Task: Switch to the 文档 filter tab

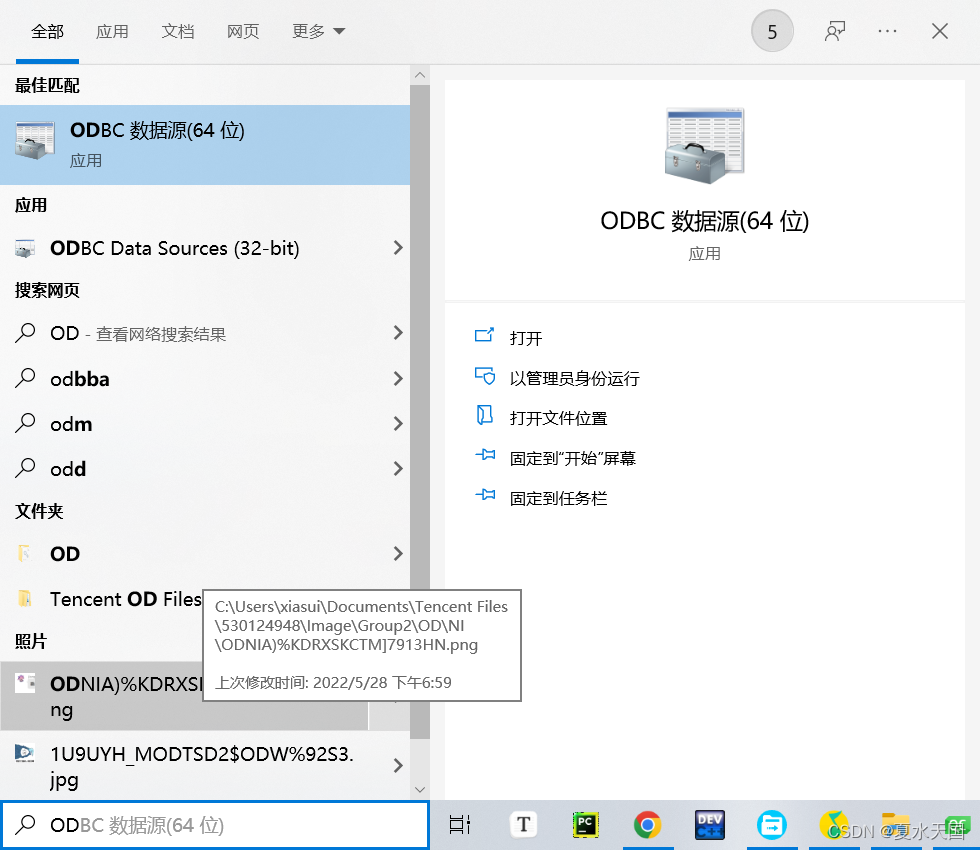Action: click(178, 31)
